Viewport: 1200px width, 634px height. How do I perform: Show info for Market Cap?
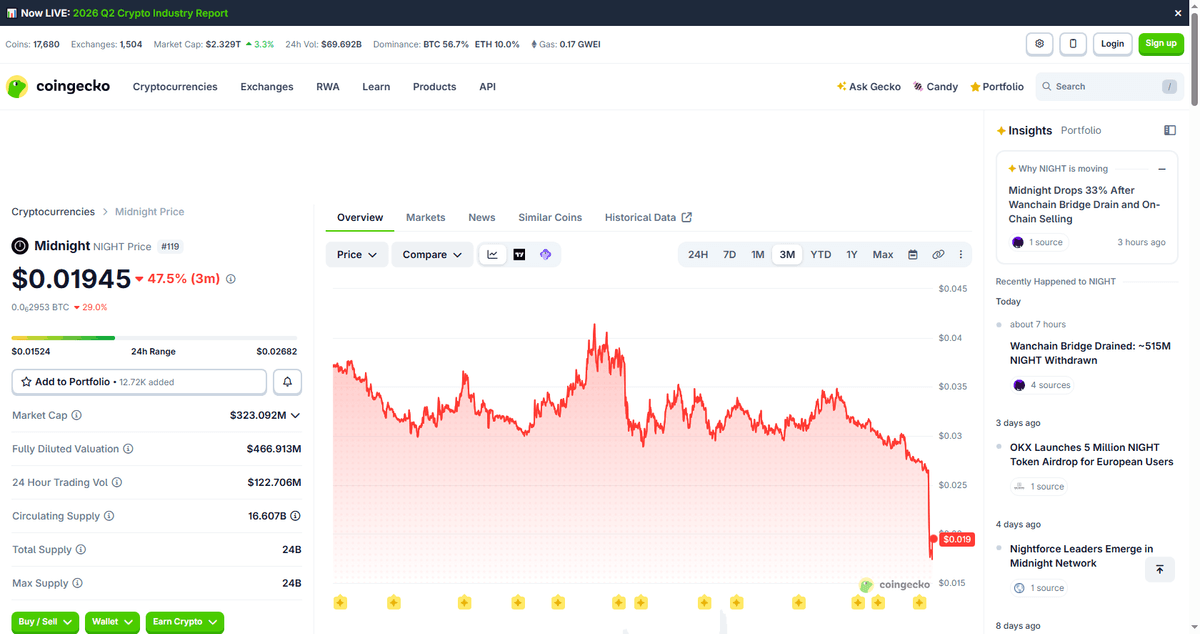[77, 415]
